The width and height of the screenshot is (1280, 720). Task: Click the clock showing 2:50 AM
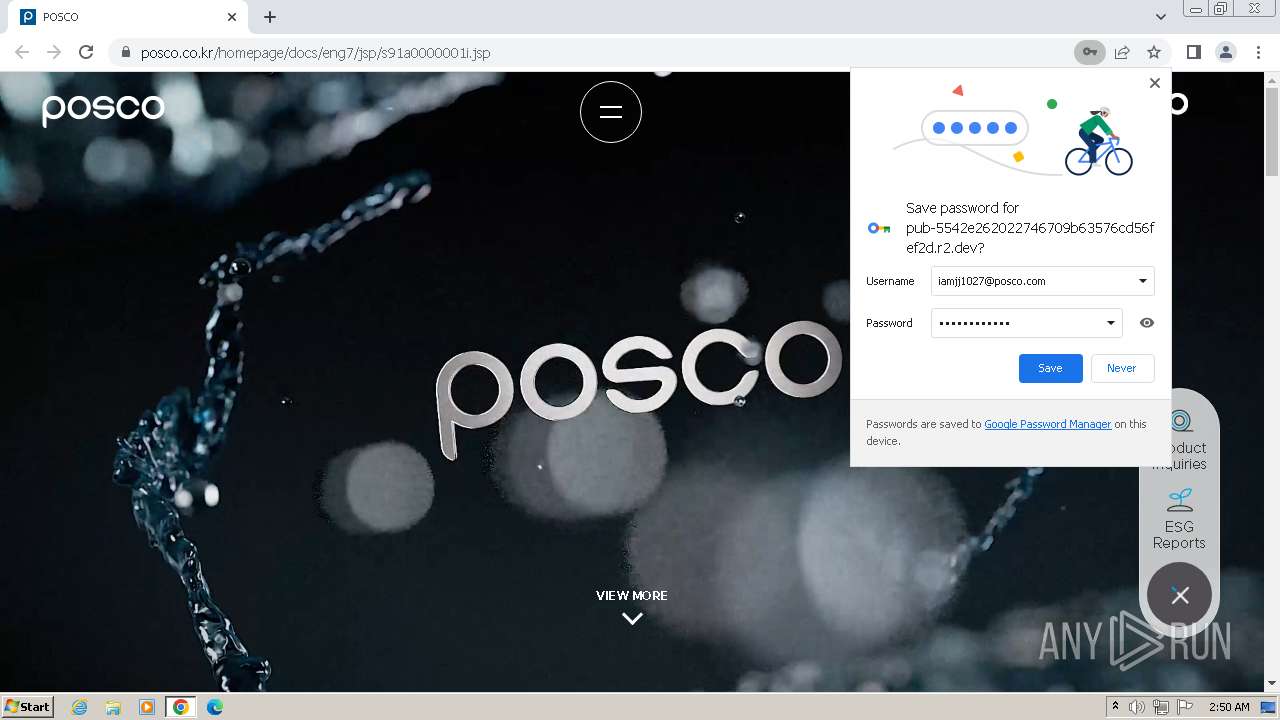pos(1229,707)
